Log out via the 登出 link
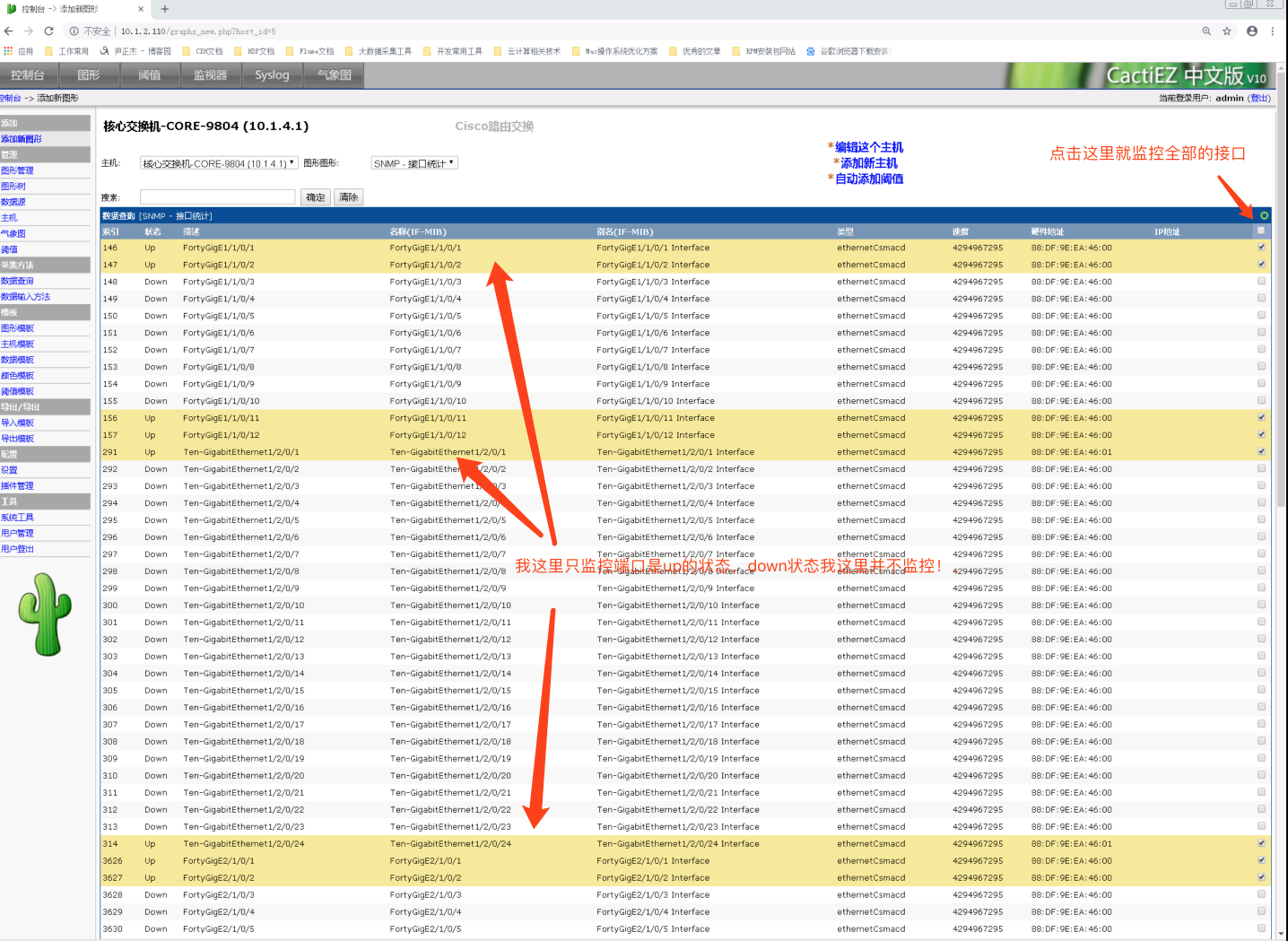 pos(1260,99)
